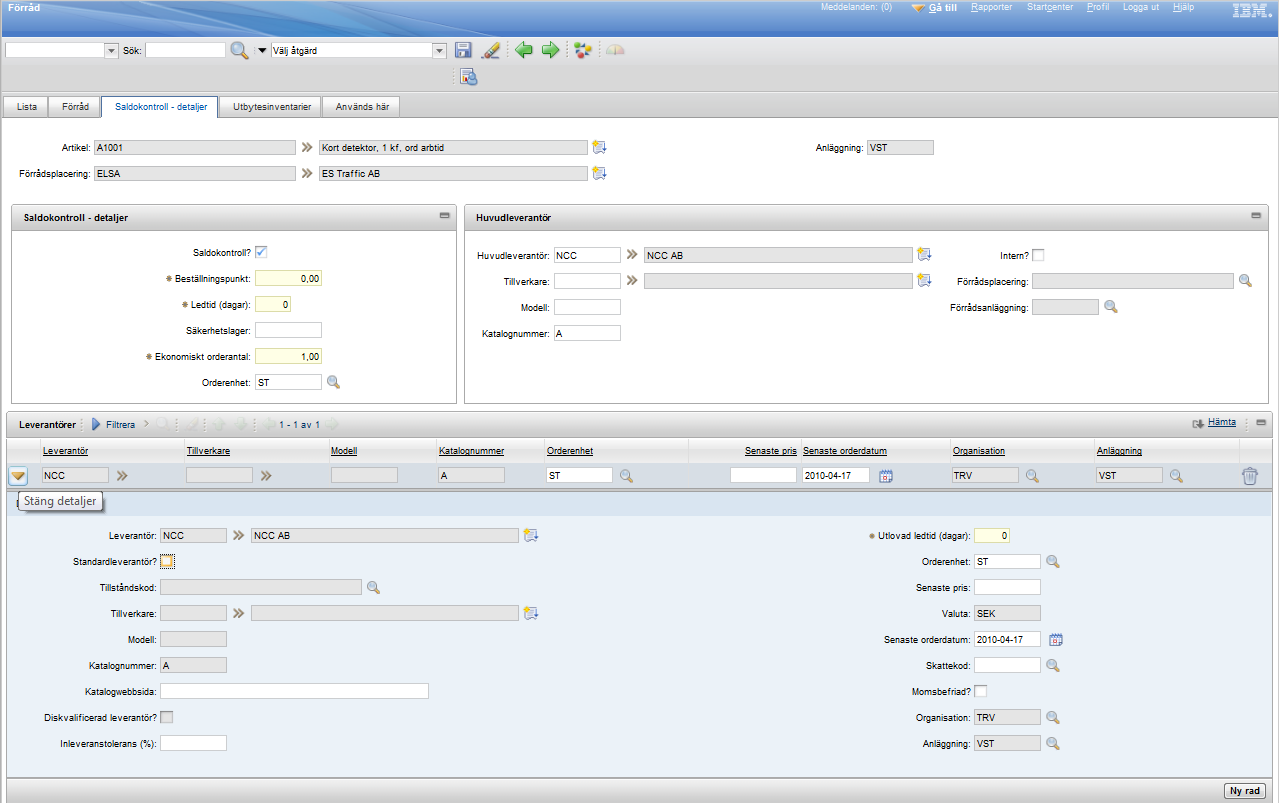Collapse the Saldokontroll - detaljer section
Image resolution: width=1279 pixels, height=803 pixels.
click(x=444, y=216)
